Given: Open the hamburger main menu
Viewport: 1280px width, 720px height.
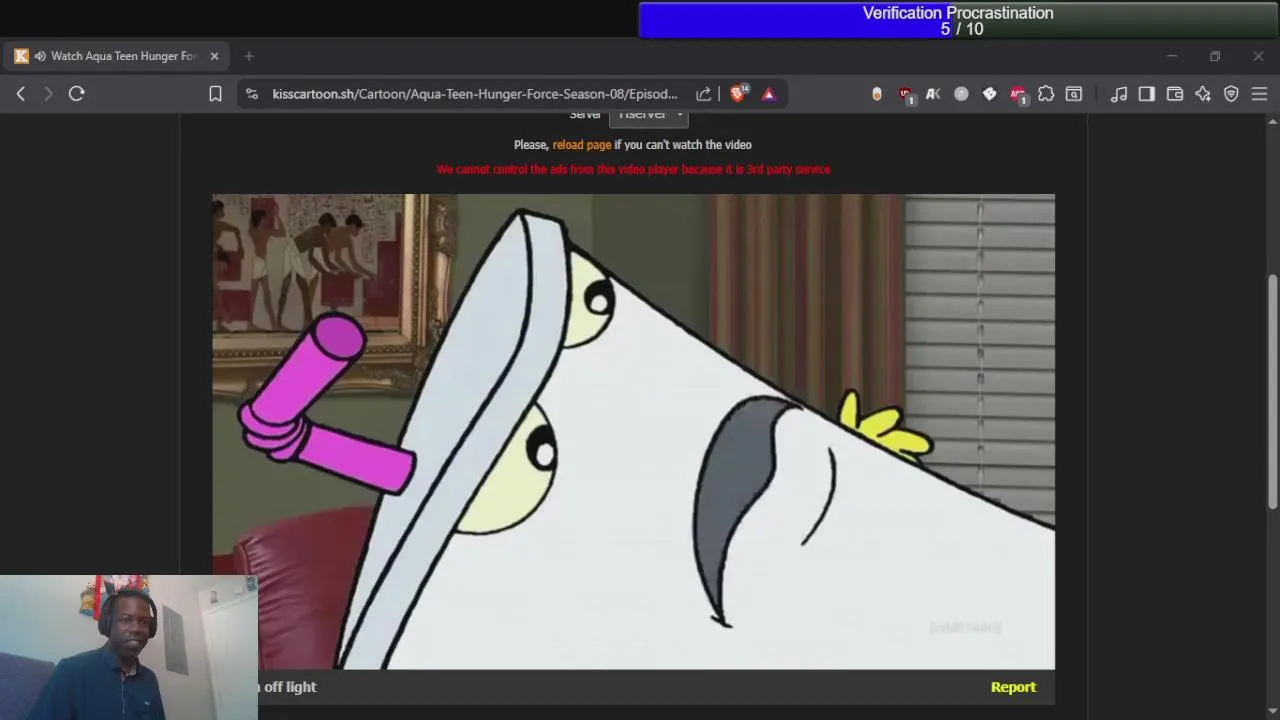Looking at the screenshot, I should point(1259,94).
